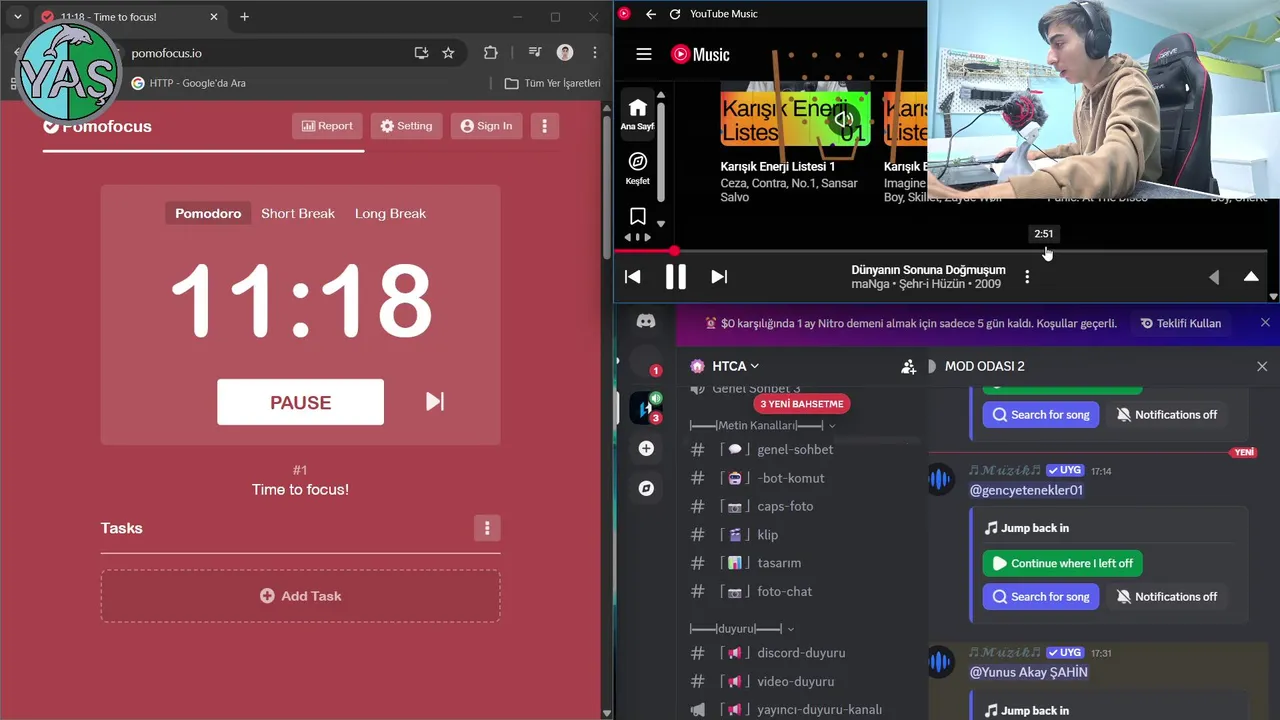Skip to next Pomofocus session
Viewport: 1280px width, 720px height.
click(x=435, y=401)
